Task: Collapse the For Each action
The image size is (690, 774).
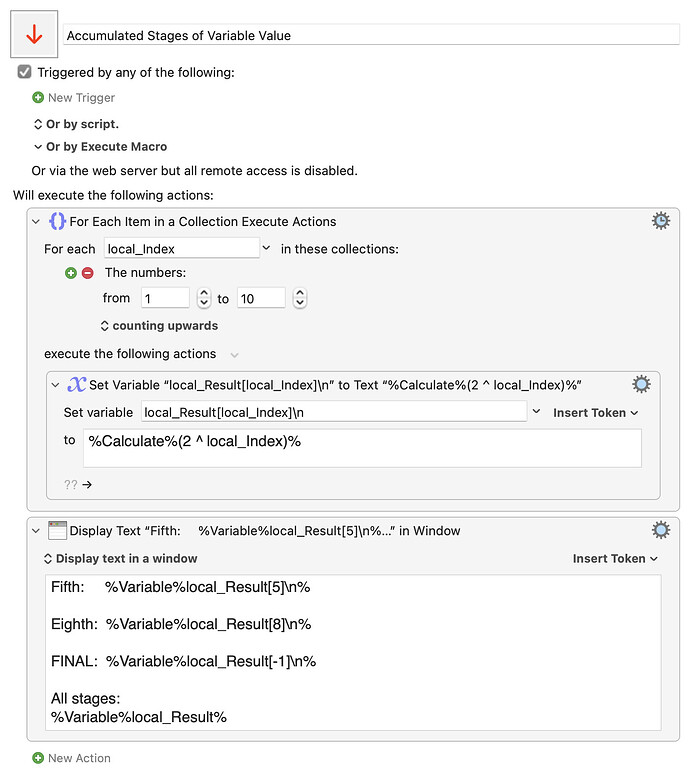Action: click(x=36, y=222)
